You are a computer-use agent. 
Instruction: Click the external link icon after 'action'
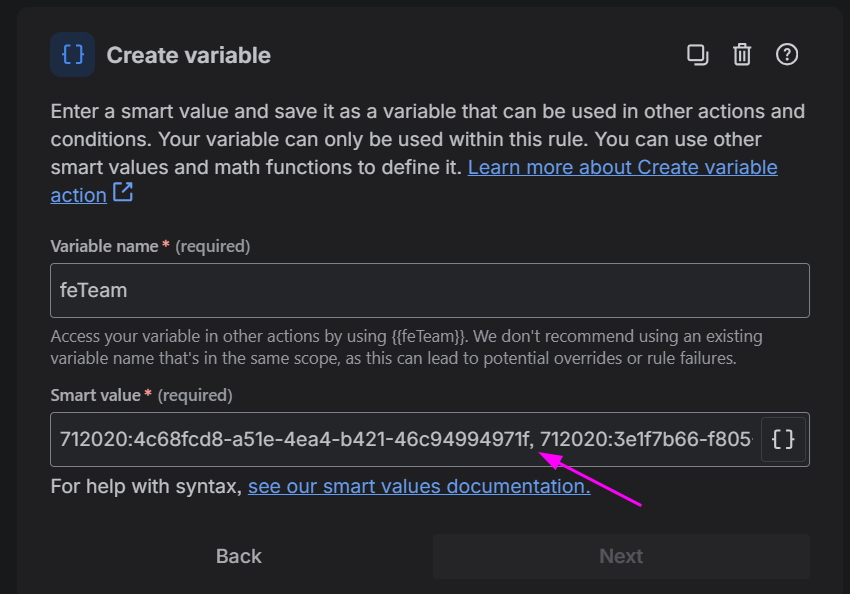click(123, 193)
